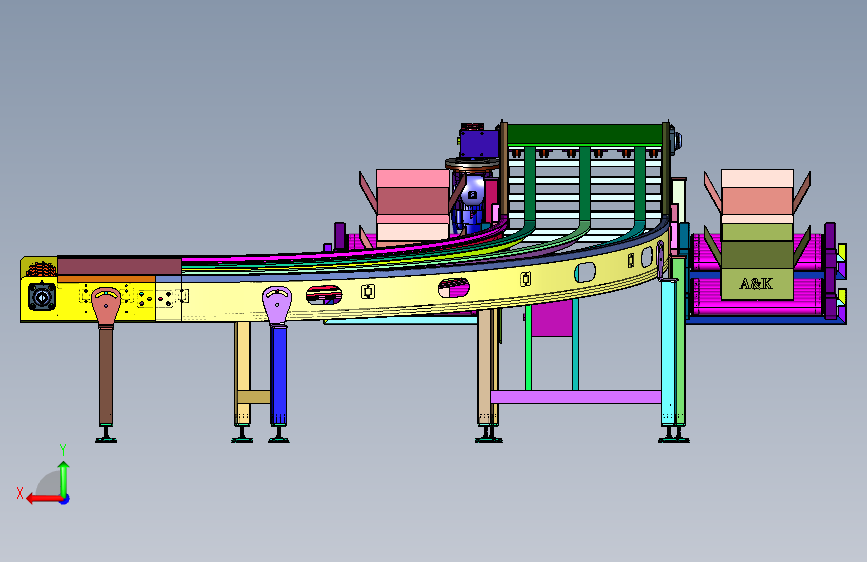Select the pink carton stack behind the curve

point(412,205)
